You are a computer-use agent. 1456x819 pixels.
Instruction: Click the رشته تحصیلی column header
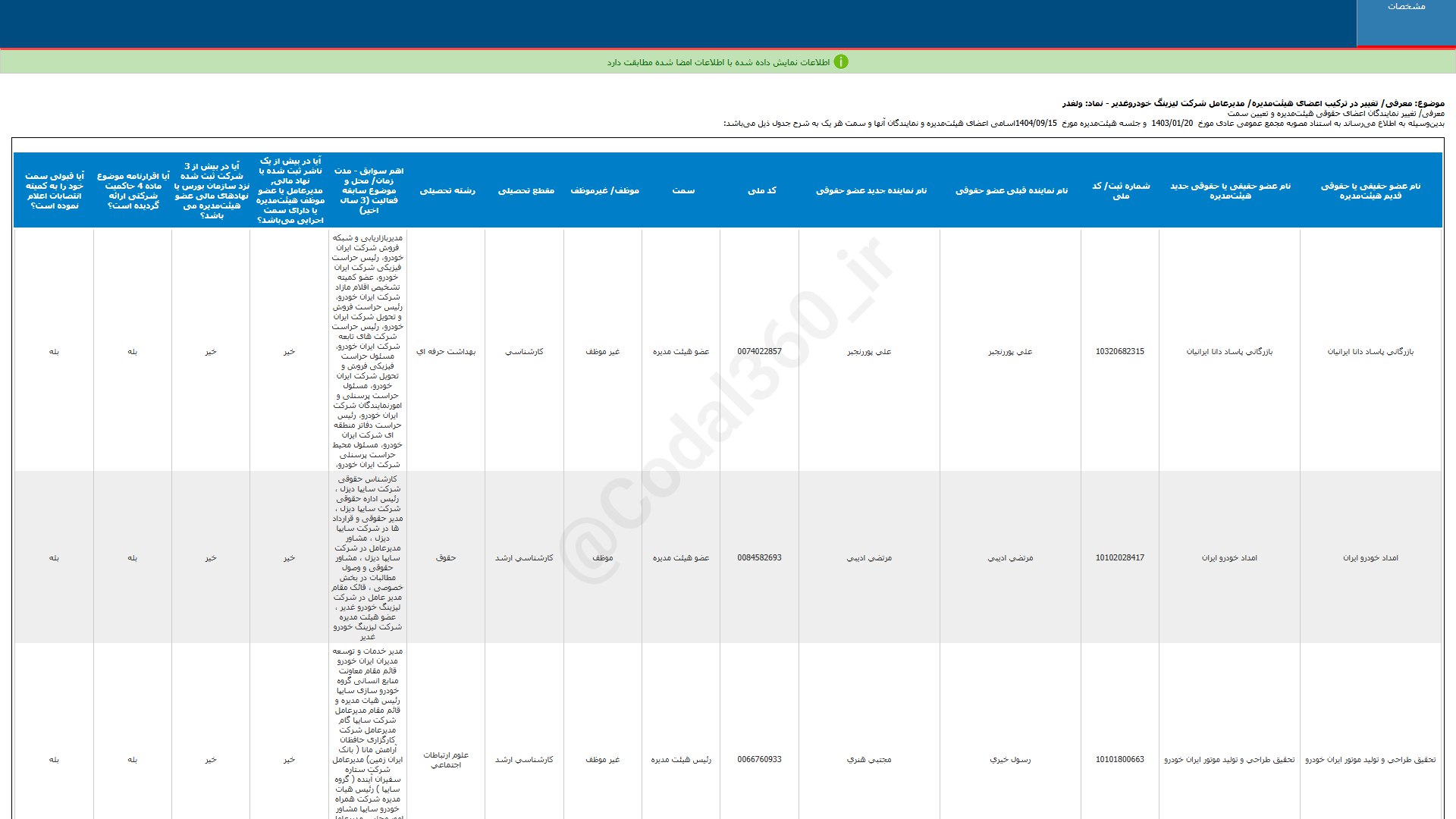[447, 190]
